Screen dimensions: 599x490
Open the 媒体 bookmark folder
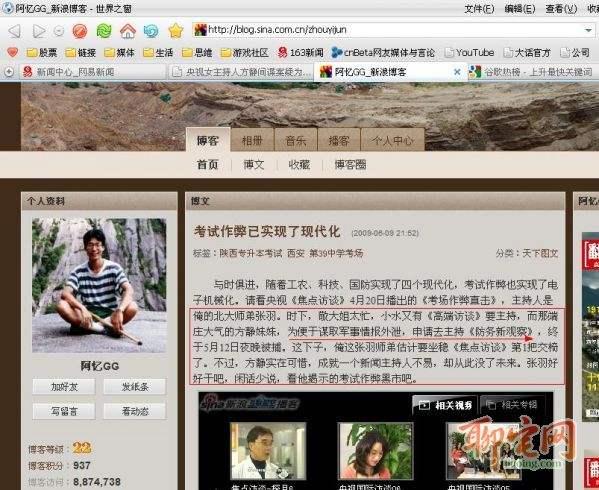(x=120, y=52)
